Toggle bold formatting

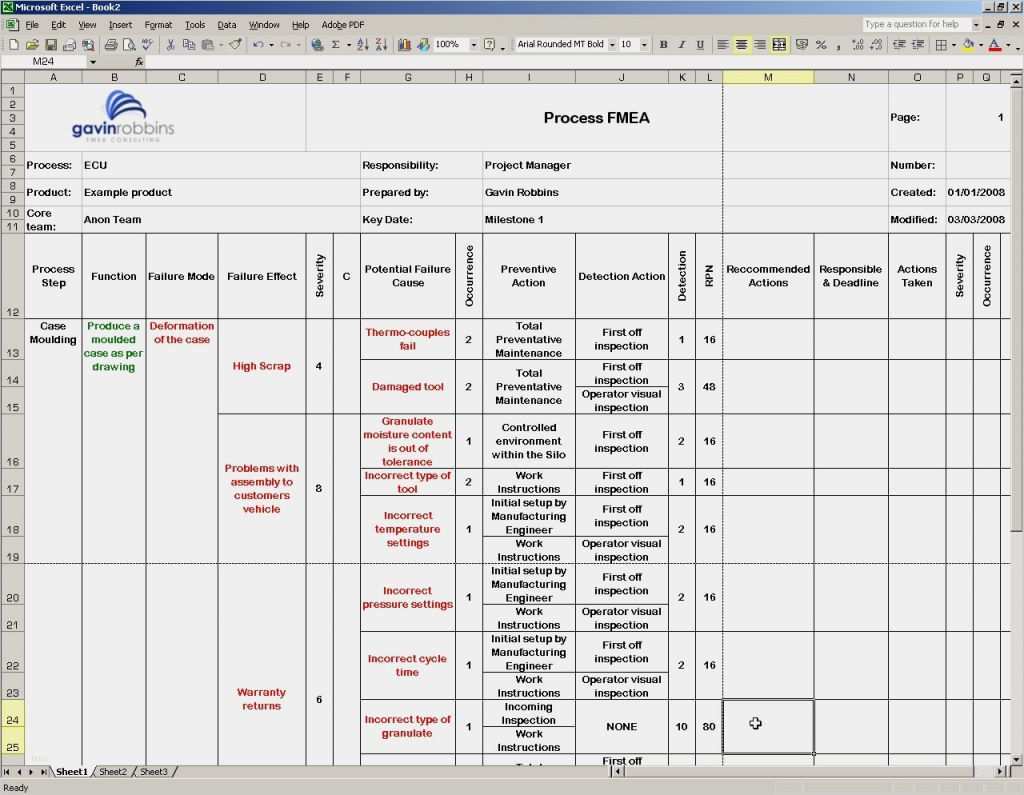(663, 45)
